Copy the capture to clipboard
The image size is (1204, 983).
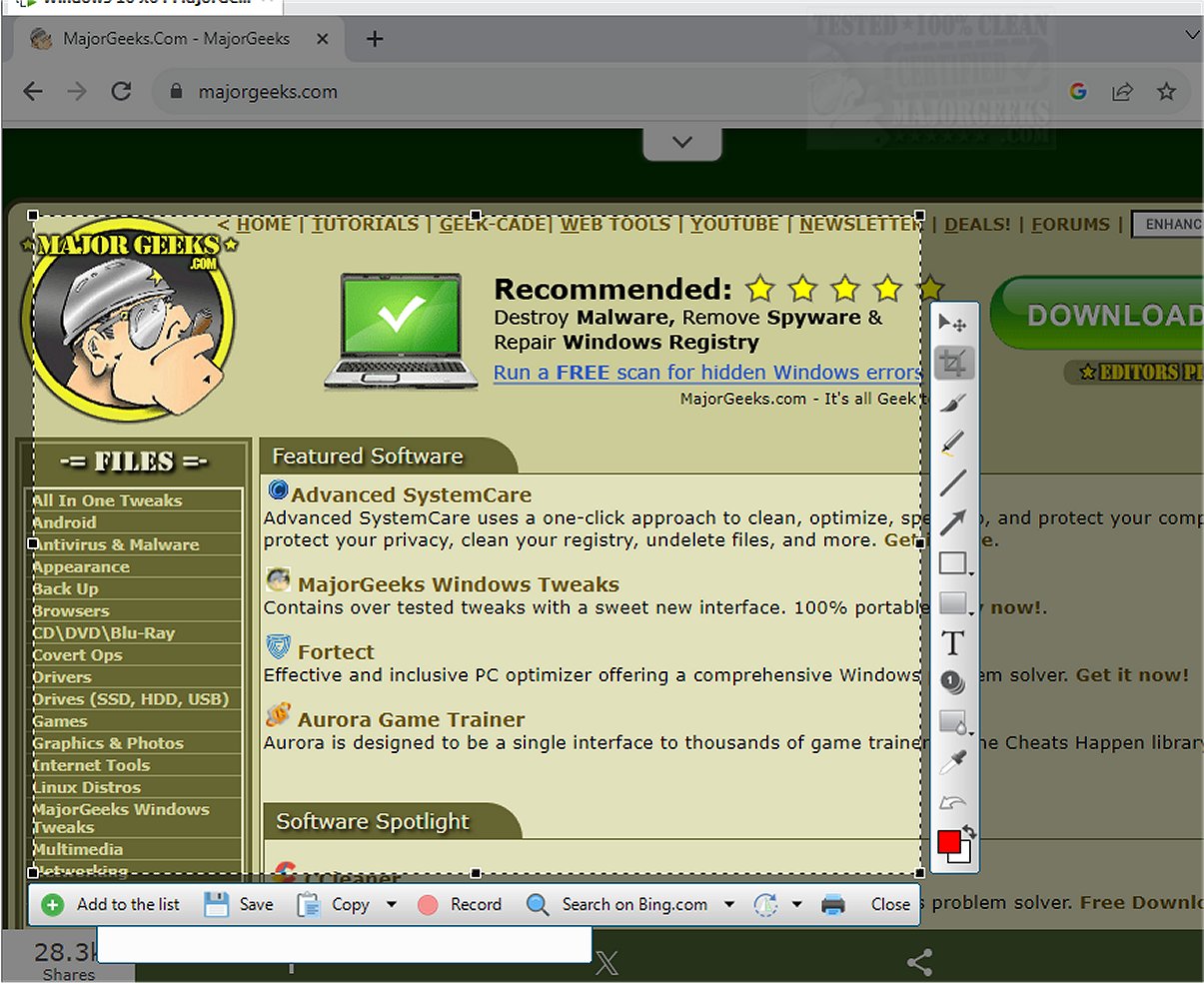[334, 904]
